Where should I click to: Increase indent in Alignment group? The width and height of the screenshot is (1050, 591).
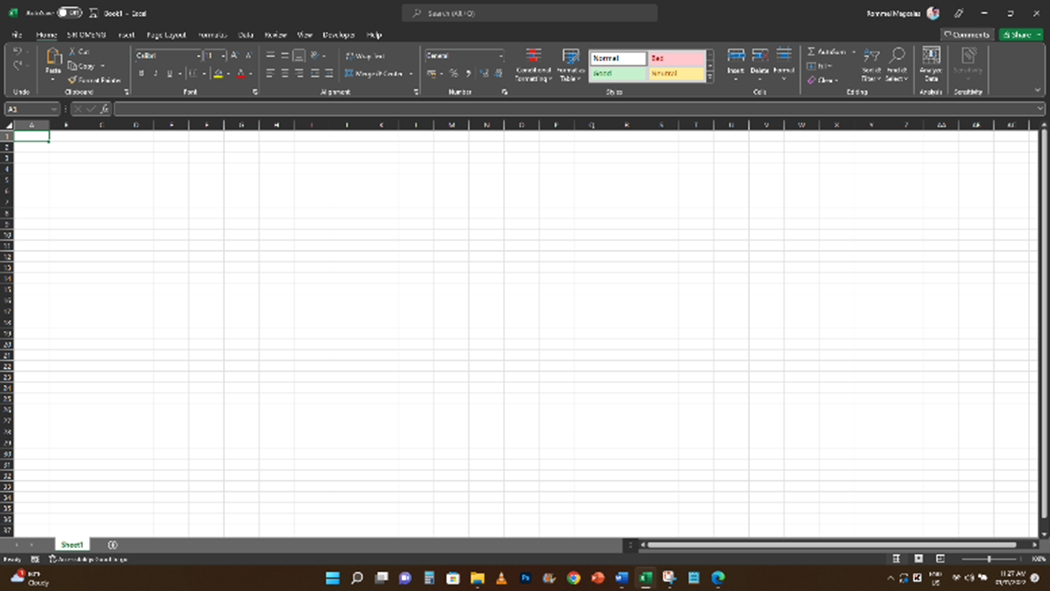(329, 74)
